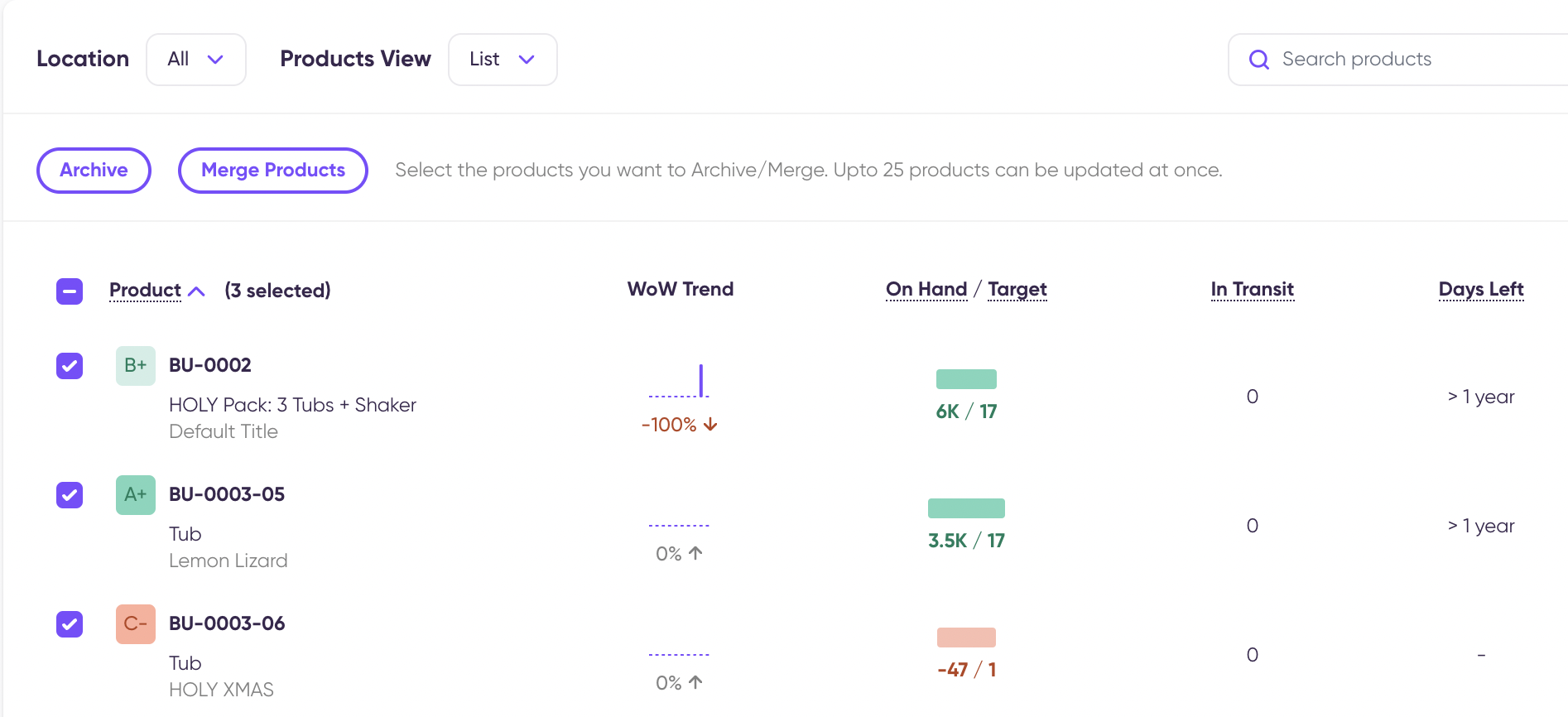
Task: Click the 0% trend indicator for BU-0003-06
Action: coord(679,683)
